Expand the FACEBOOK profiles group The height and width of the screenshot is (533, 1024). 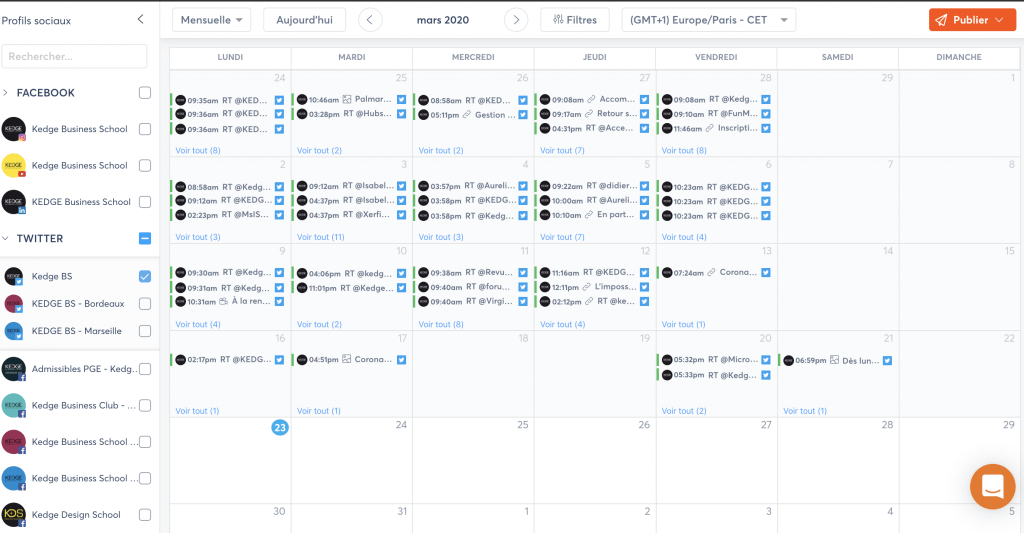[5, 93]
